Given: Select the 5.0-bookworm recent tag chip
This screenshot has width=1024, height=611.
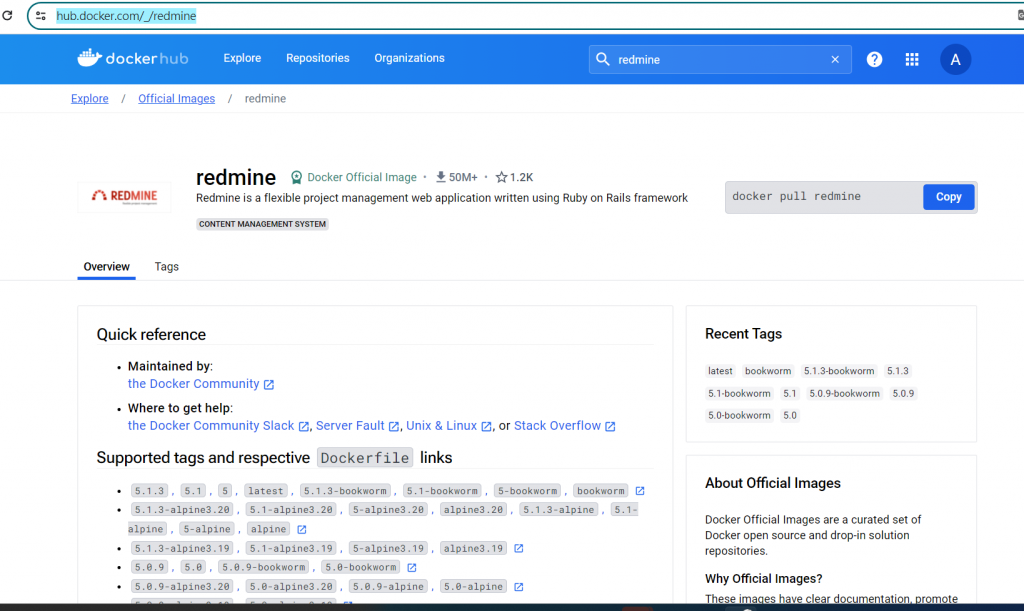Looking at the screenshot, I should (x=739, y=415).
